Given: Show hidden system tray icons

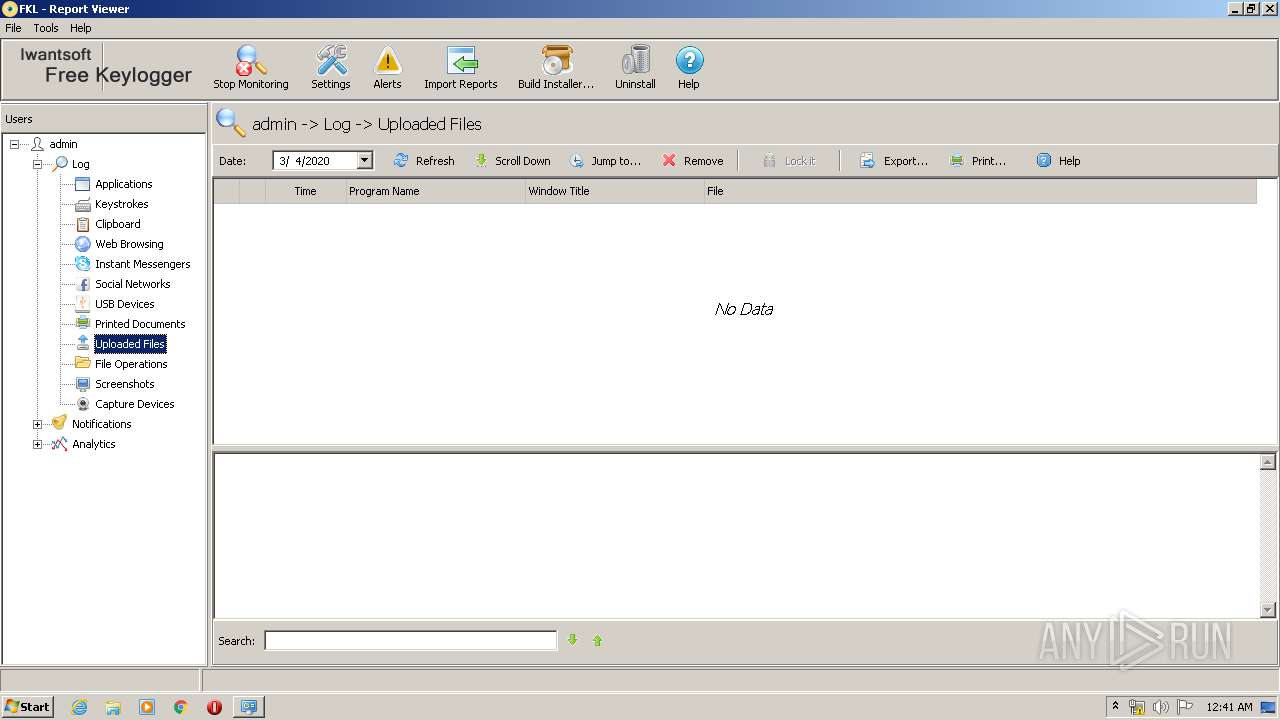Looking at the screenshot, I should pyautogui.click(x=1115, y=707).
